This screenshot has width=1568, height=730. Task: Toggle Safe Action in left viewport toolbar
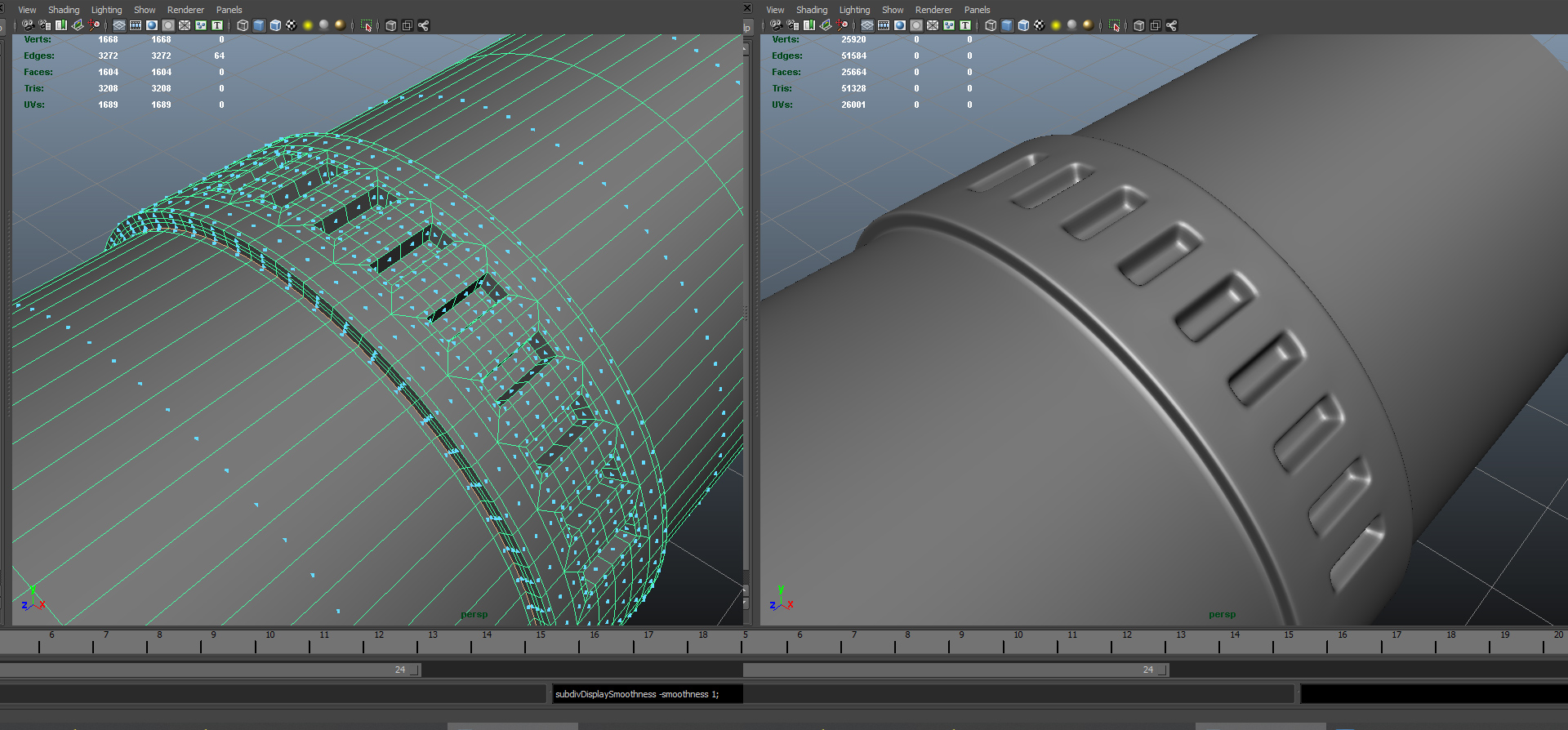[201, 25]
